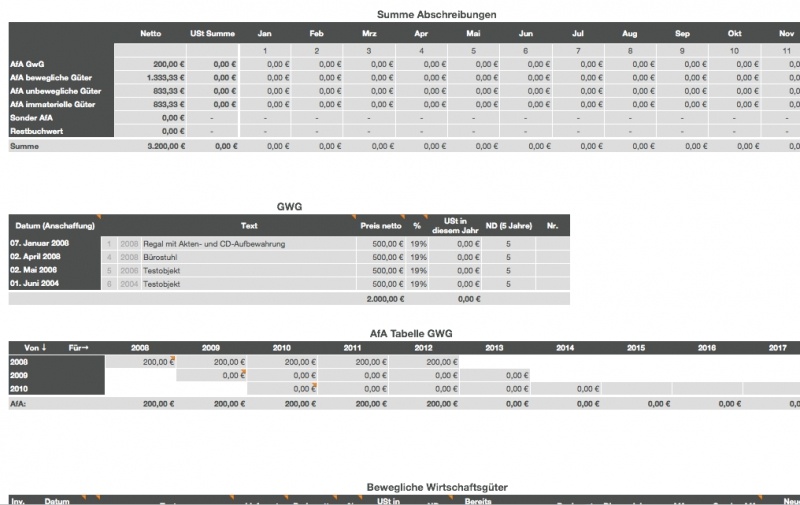Click the 3.200,00 € Netto sum cell
Screen dimensions: 800x505
pyautogui.click(x=163, y=146)
